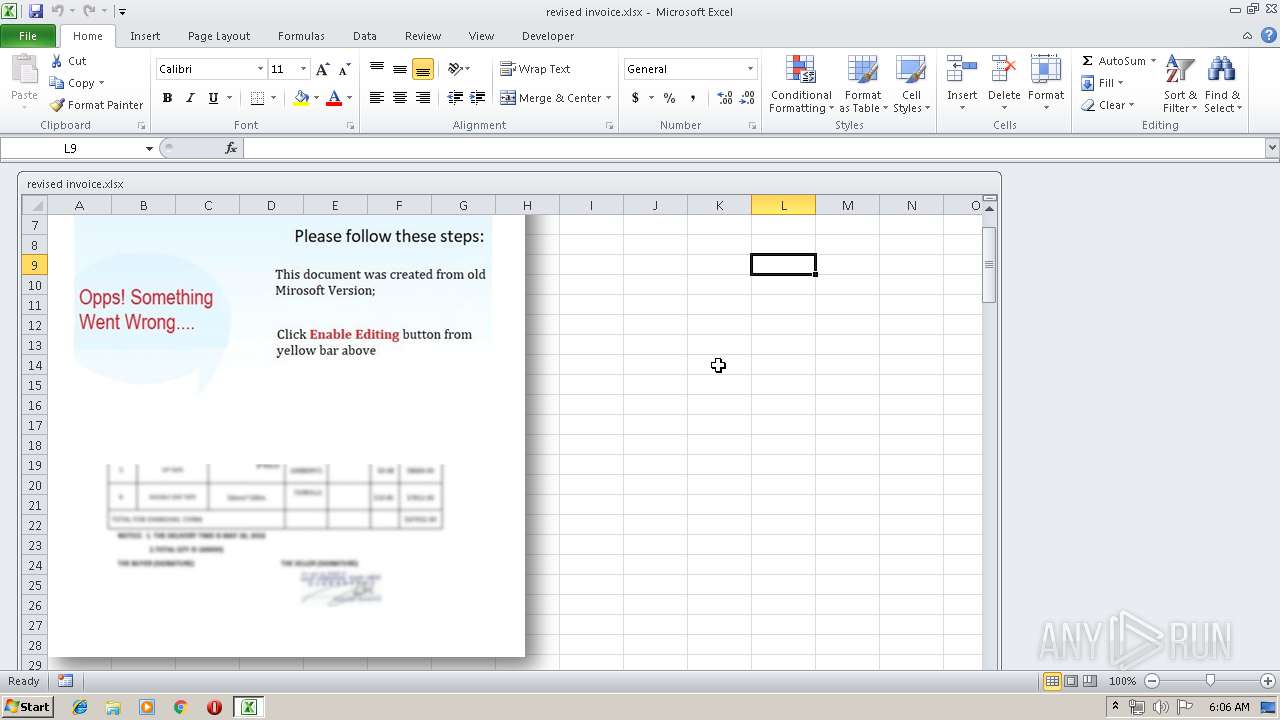Click the Fill Color paint bucket swatch
Screen dimensions: 1280x720
tap(301, 98)
